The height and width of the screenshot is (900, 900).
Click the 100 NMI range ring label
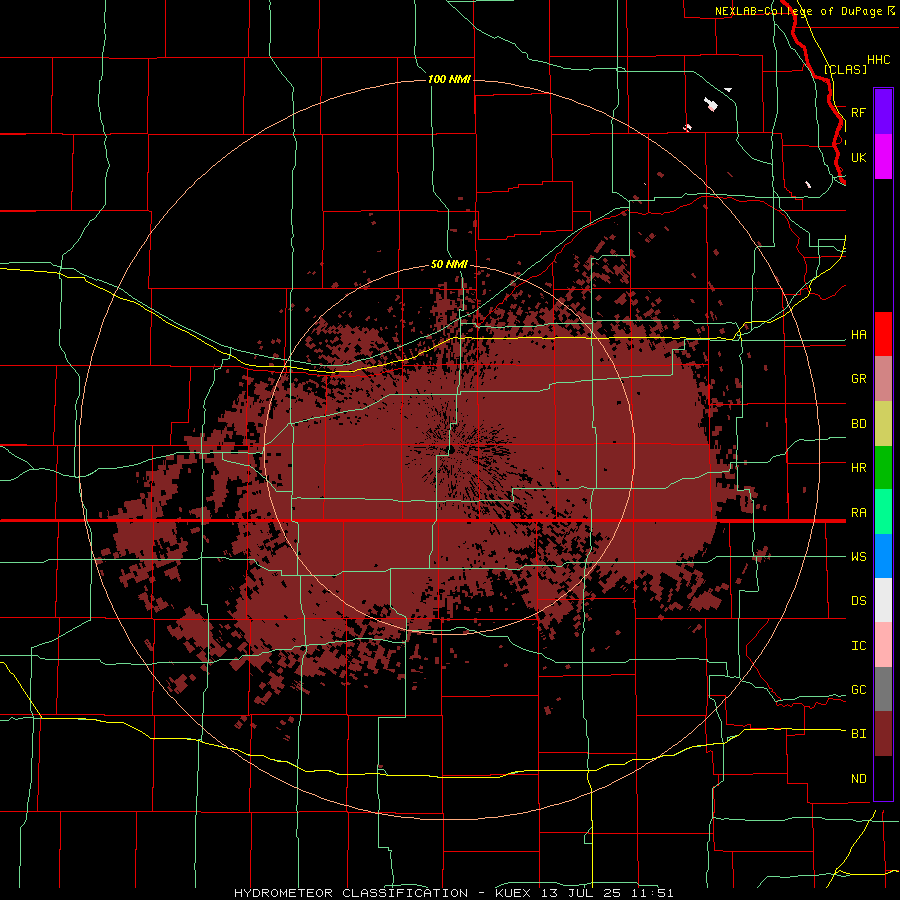449,79
